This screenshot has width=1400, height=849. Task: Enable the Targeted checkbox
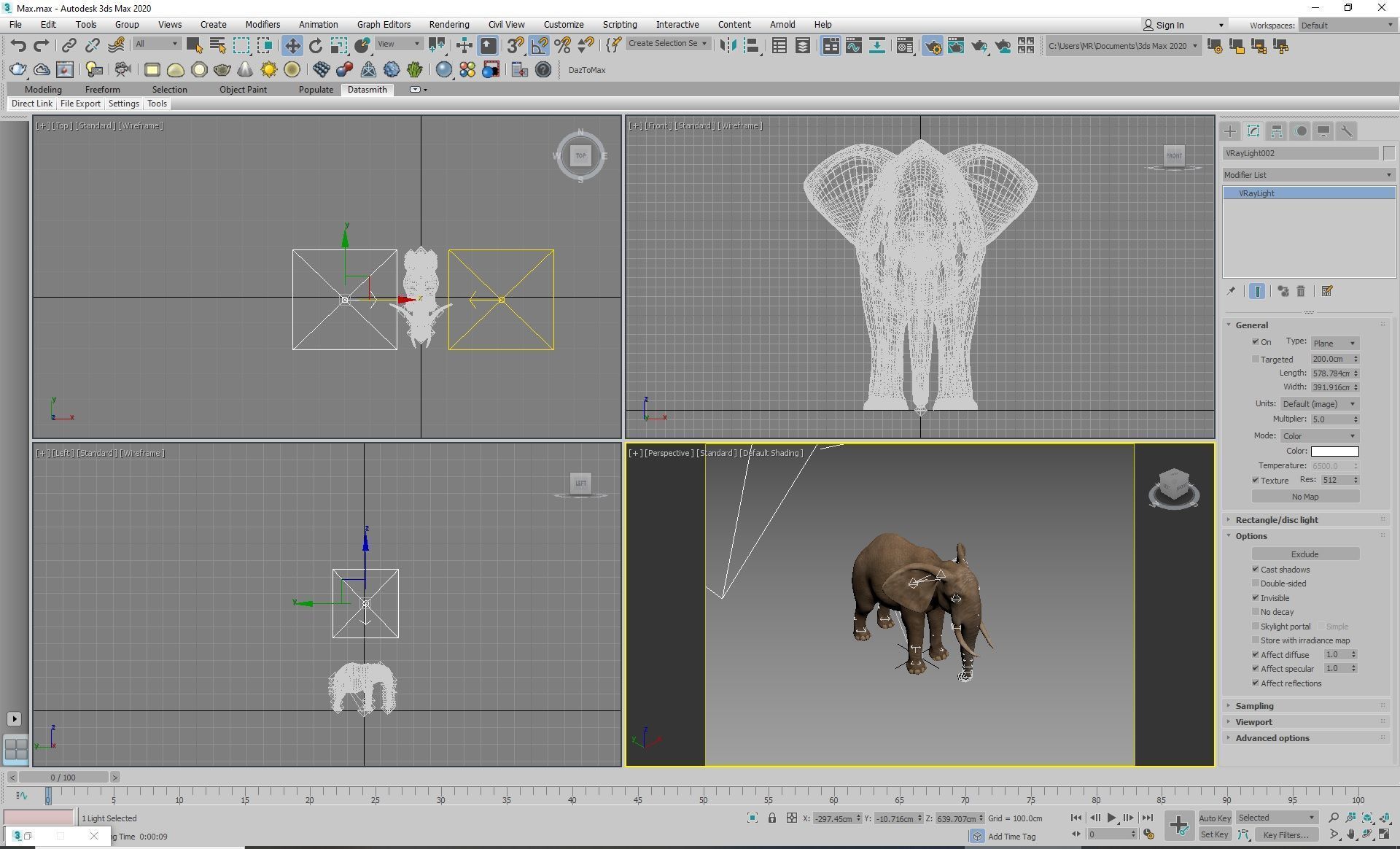click(1256, 359)
